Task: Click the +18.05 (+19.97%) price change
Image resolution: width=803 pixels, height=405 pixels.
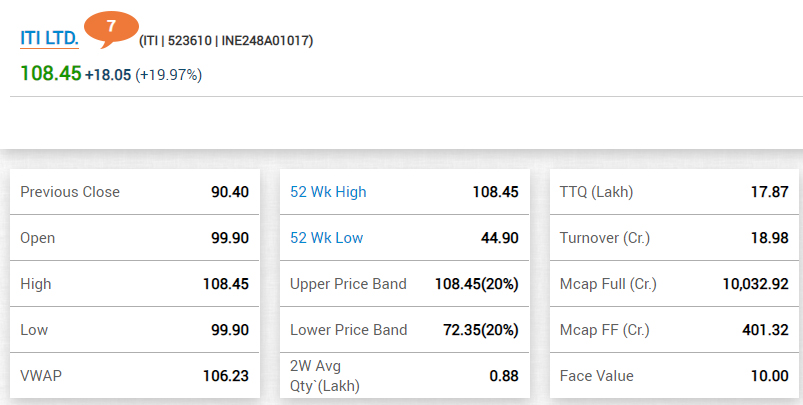Action: [x=143, y=75]
